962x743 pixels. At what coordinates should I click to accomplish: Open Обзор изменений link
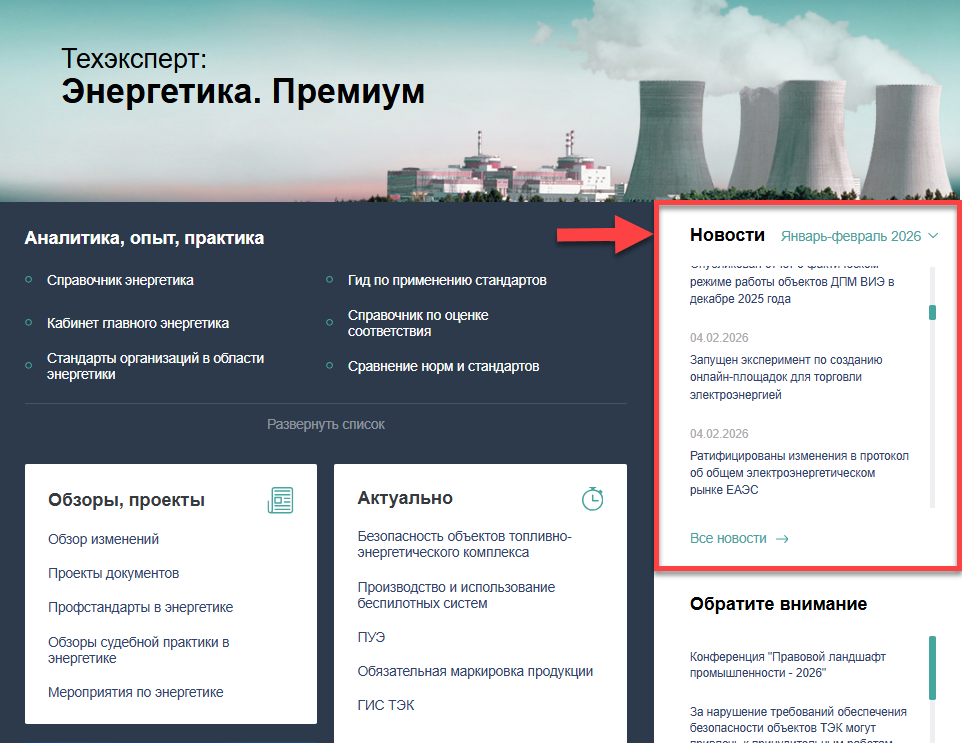(103, 539)
